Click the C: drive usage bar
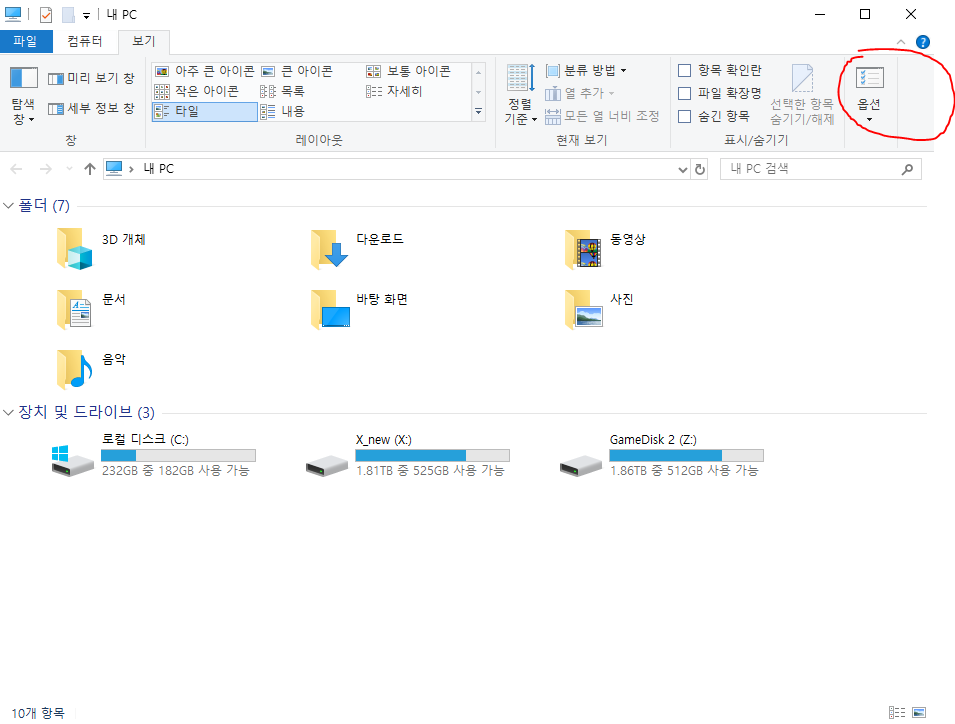The height and width of the screenshot is (724, 955). click(178, 455)
